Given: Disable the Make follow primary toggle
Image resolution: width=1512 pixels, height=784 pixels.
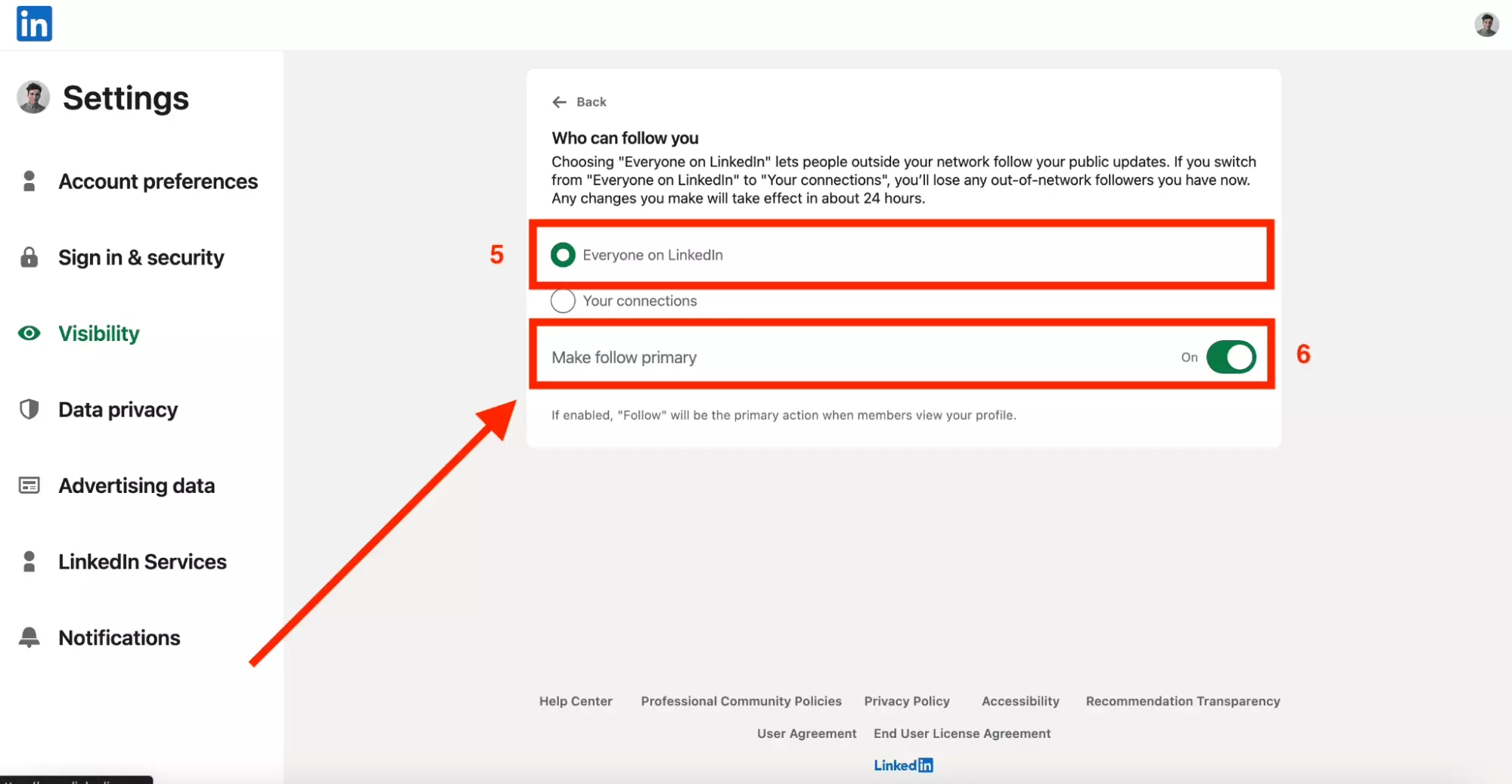Looking at the screenshot, I should pyautogui.click(x=1231, y=357).
